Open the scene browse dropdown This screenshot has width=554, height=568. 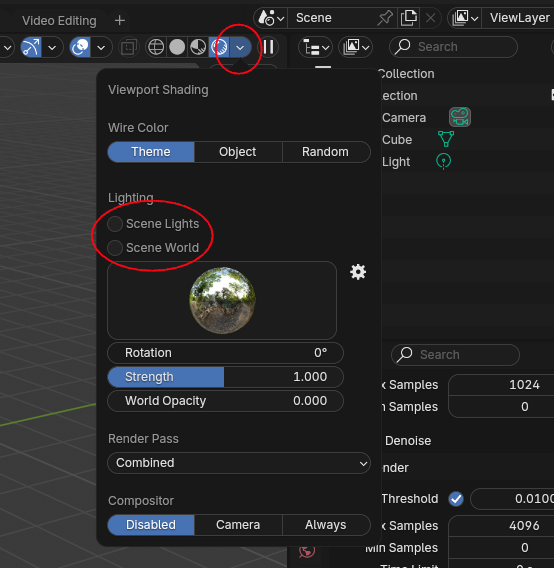[271, 17]
